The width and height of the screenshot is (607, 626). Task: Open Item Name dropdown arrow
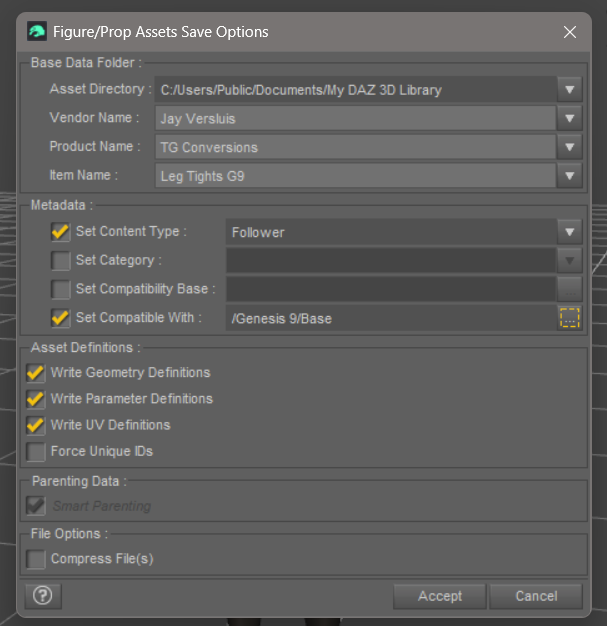(569, 176)
